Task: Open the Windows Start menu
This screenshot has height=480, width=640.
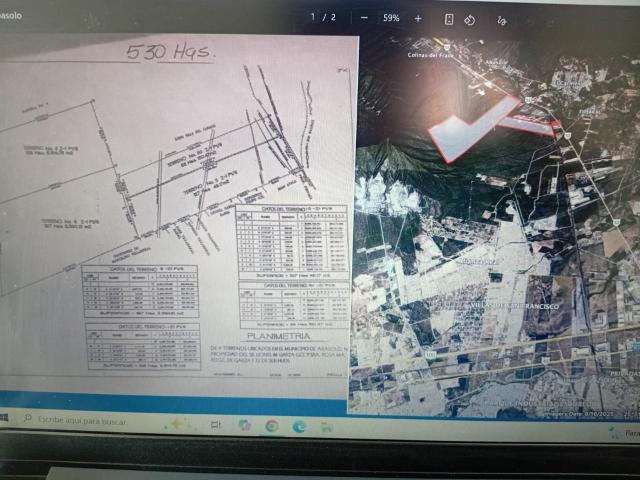Action: tap(4, 418)
